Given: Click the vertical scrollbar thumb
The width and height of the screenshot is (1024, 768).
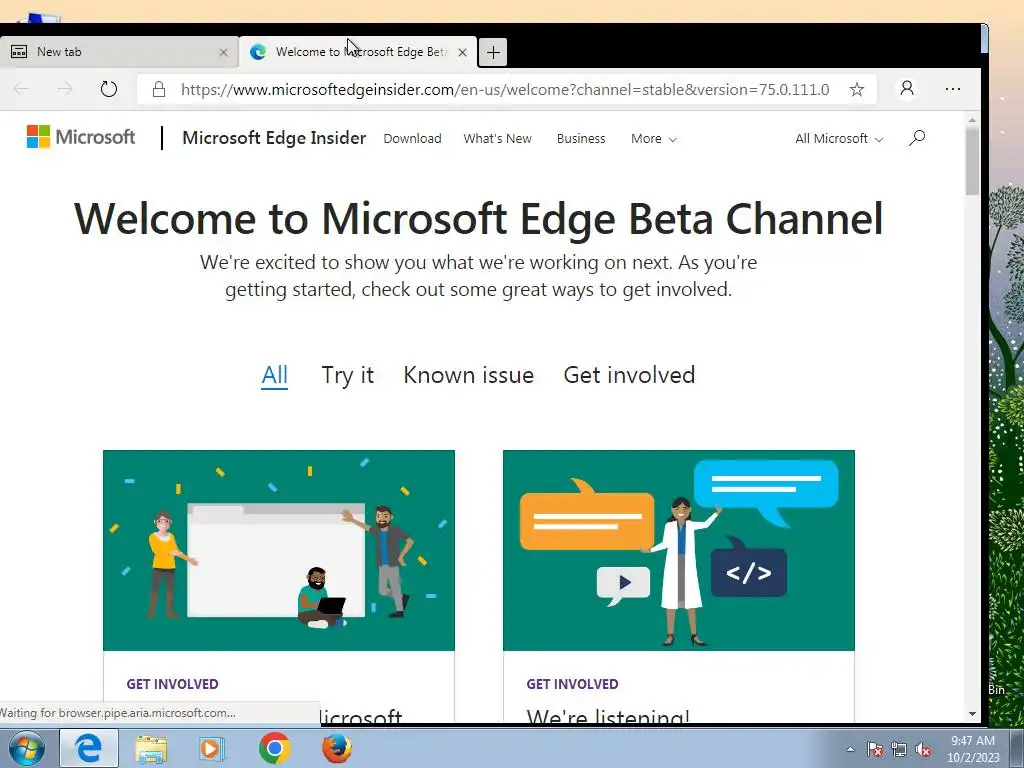Looking at the screenshot, I should pos(972,161).
